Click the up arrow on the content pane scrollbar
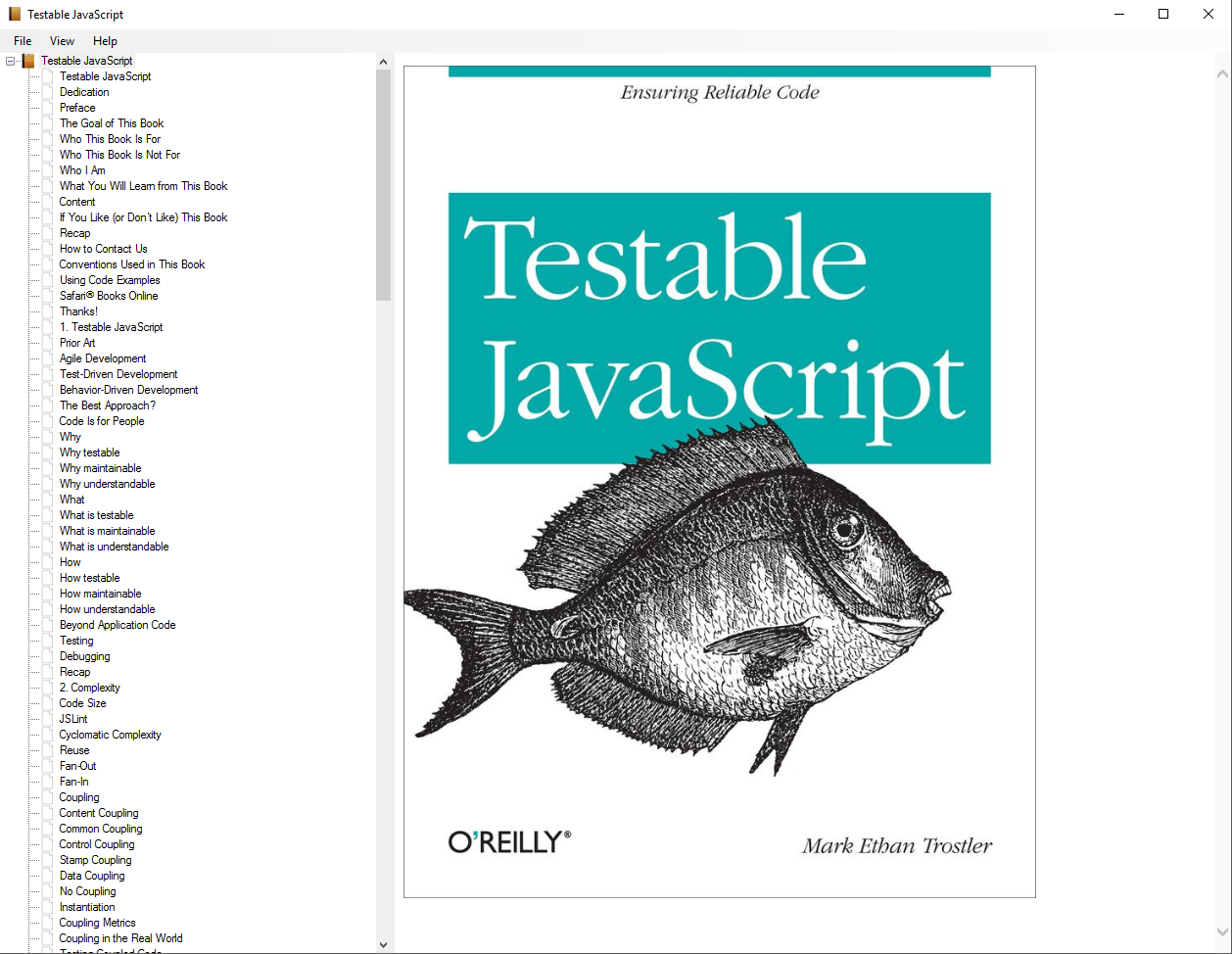The image size is (1232, 954). click(x=1222, y=72)
